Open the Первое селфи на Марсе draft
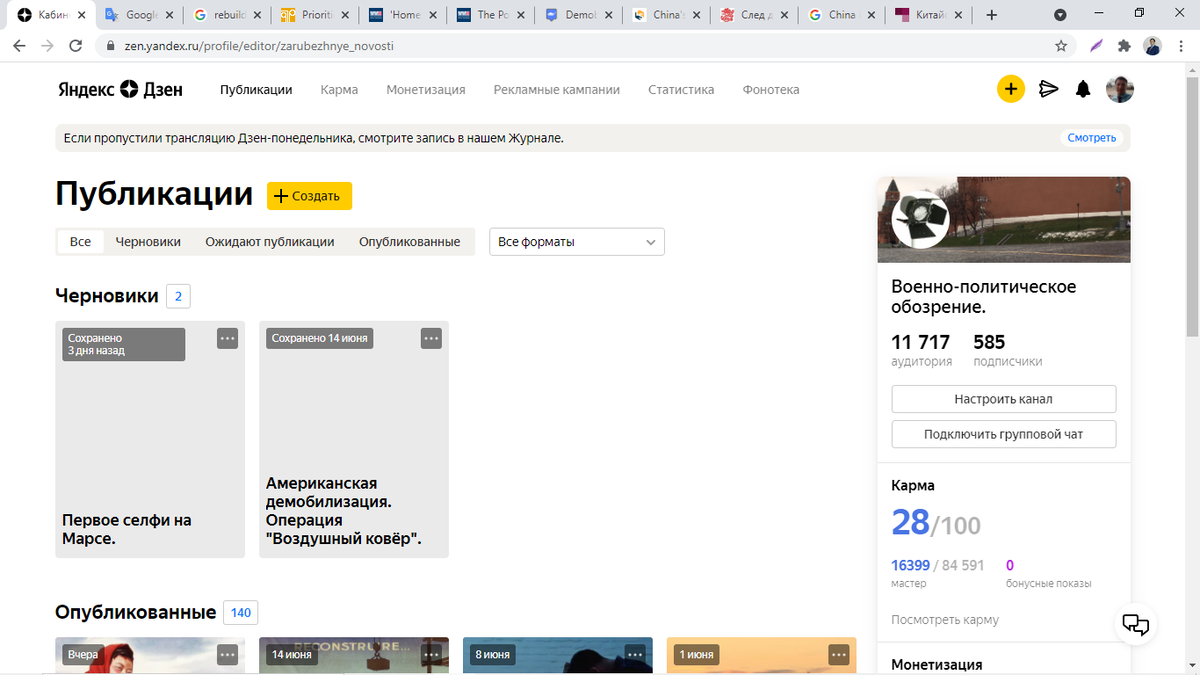The image size is (1200, 675). 150,439
